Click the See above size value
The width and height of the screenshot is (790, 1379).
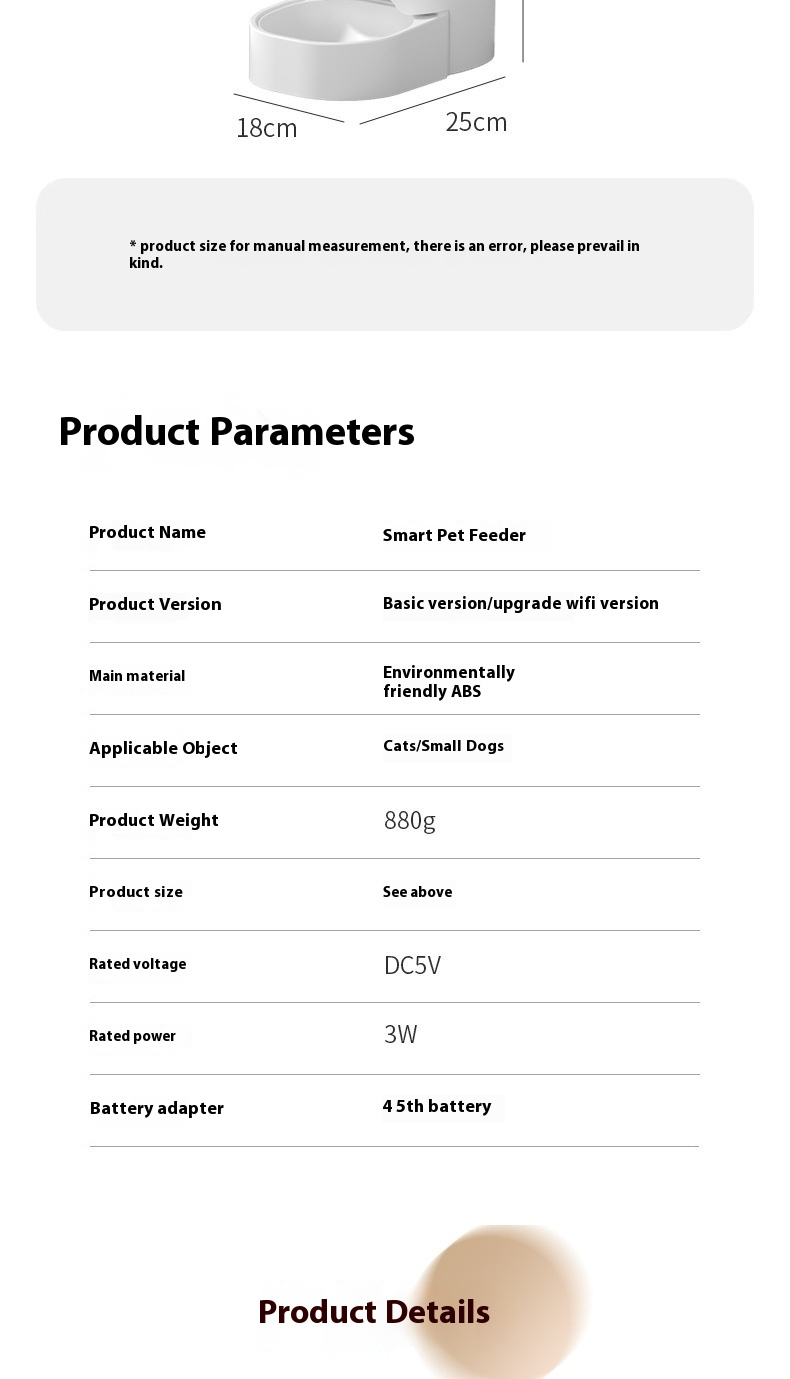[417, 892]
